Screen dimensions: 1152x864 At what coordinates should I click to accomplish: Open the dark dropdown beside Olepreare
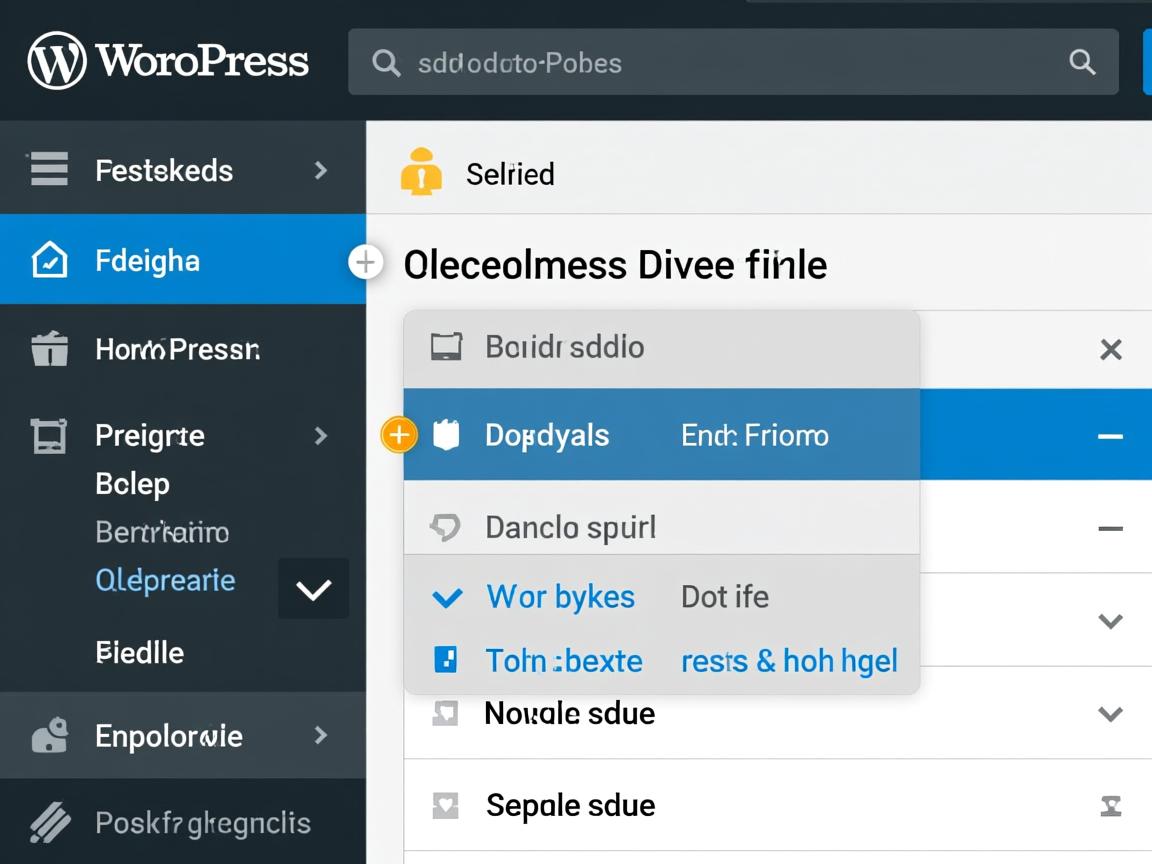pos(313,589)
